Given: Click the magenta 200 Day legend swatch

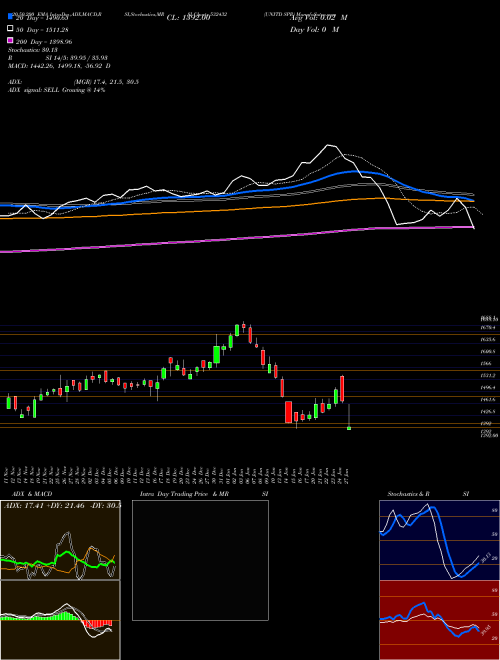Looking at the screenshot, I should coord(10,41).
